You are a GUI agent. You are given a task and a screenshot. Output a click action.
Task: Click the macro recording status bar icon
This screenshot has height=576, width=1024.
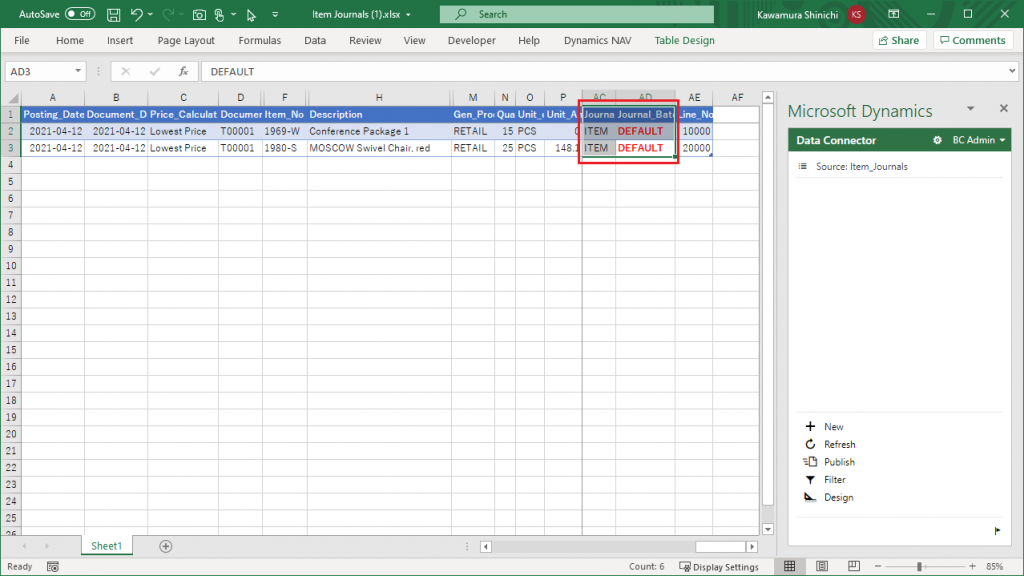53,567
